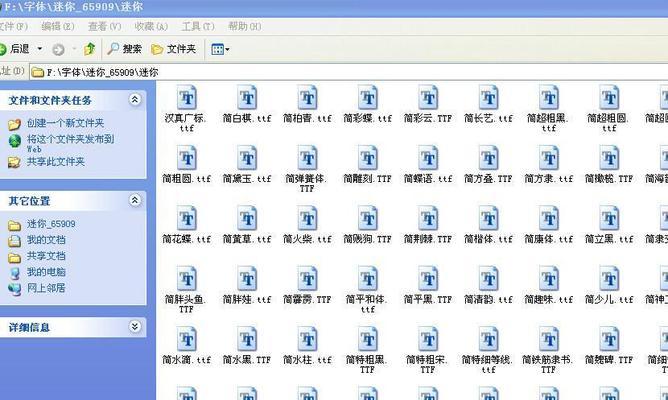Select the 简弹簧体.TTF font file icon
Image resolution: width=668 pixels, height=400 pixels.
pos(308,158)
